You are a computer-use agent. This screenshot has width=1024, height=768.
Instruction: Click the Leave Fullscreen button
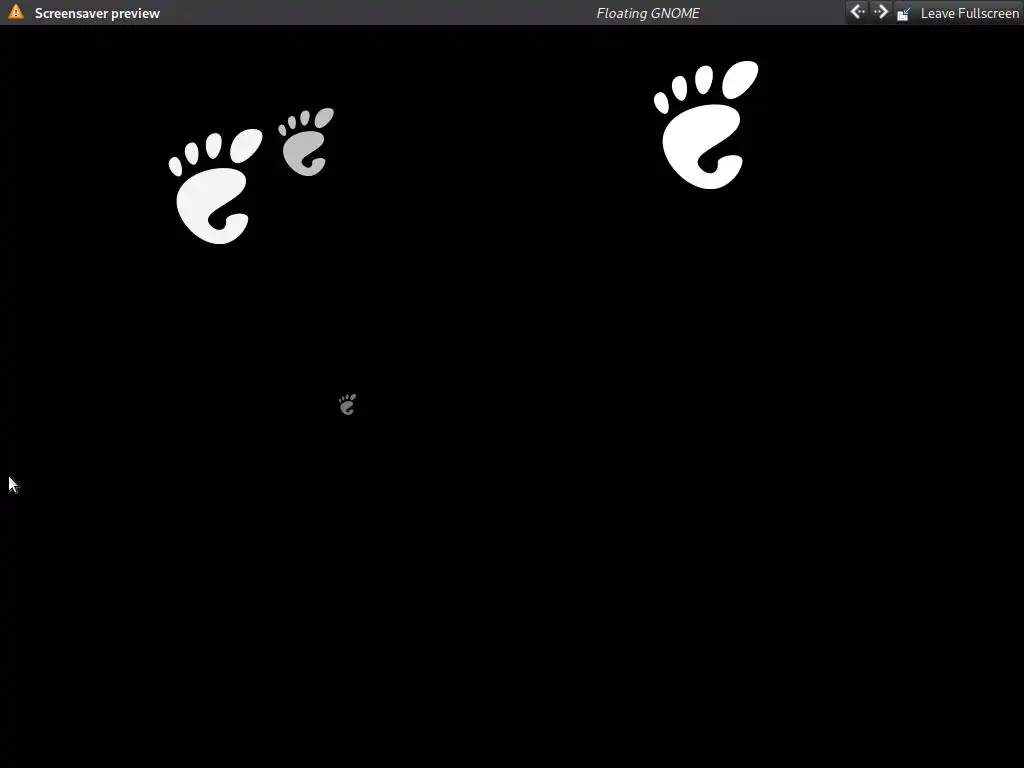pos(957,13)
